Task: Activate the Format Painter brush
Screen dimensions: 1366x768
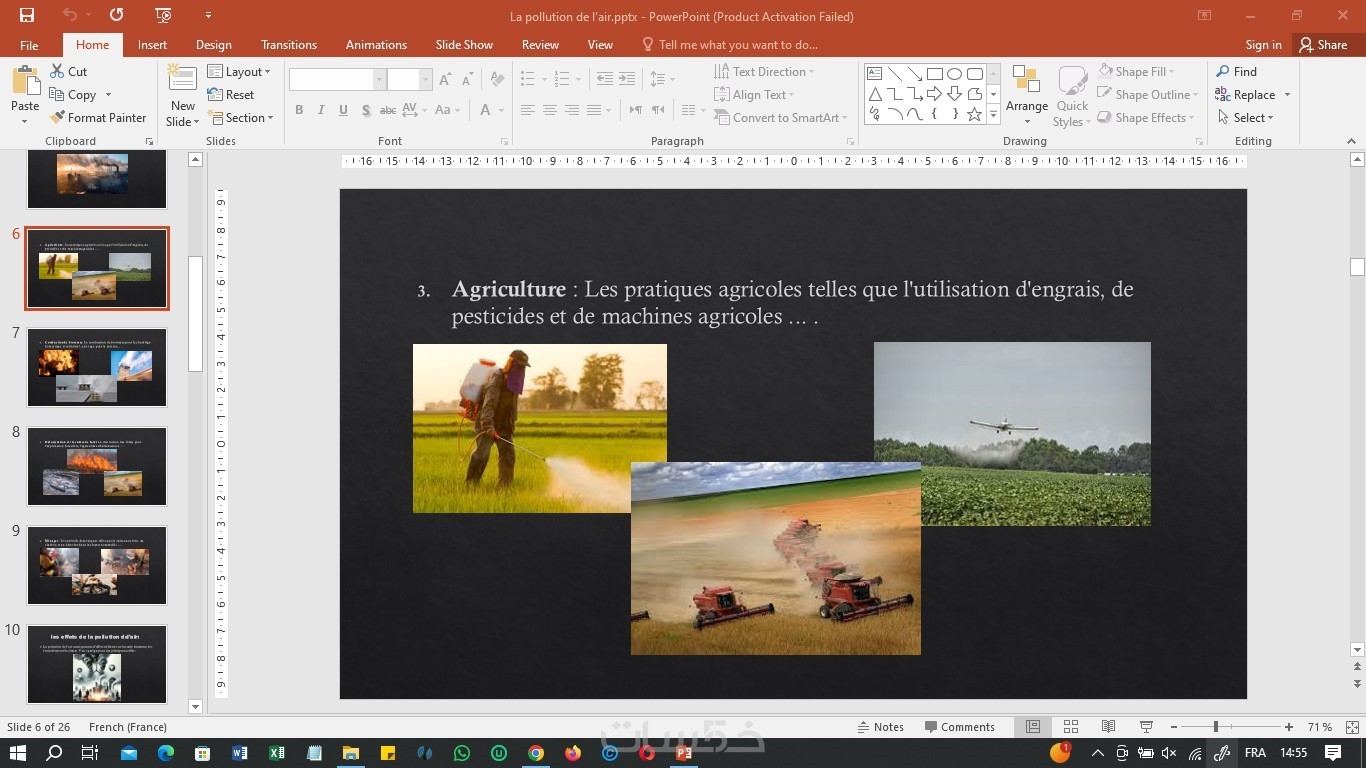Action: (98, 118)
